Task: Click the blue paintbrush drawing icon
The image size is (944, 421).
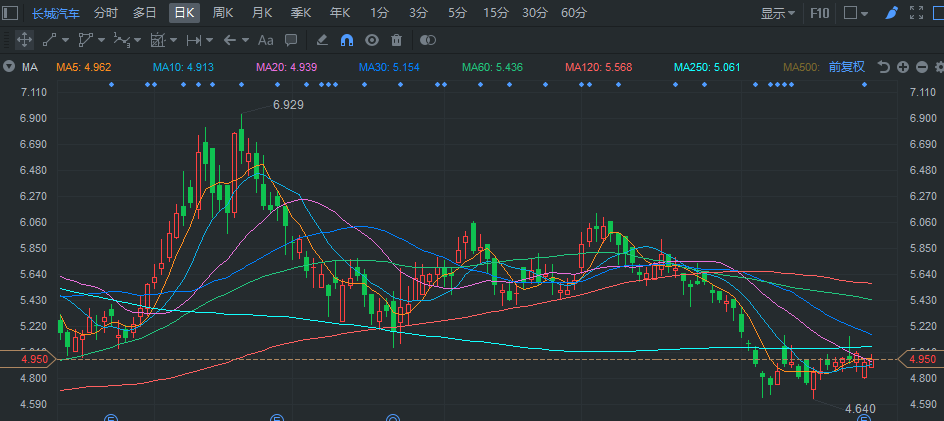Action: pyautogui.click(x=892, y=13)
